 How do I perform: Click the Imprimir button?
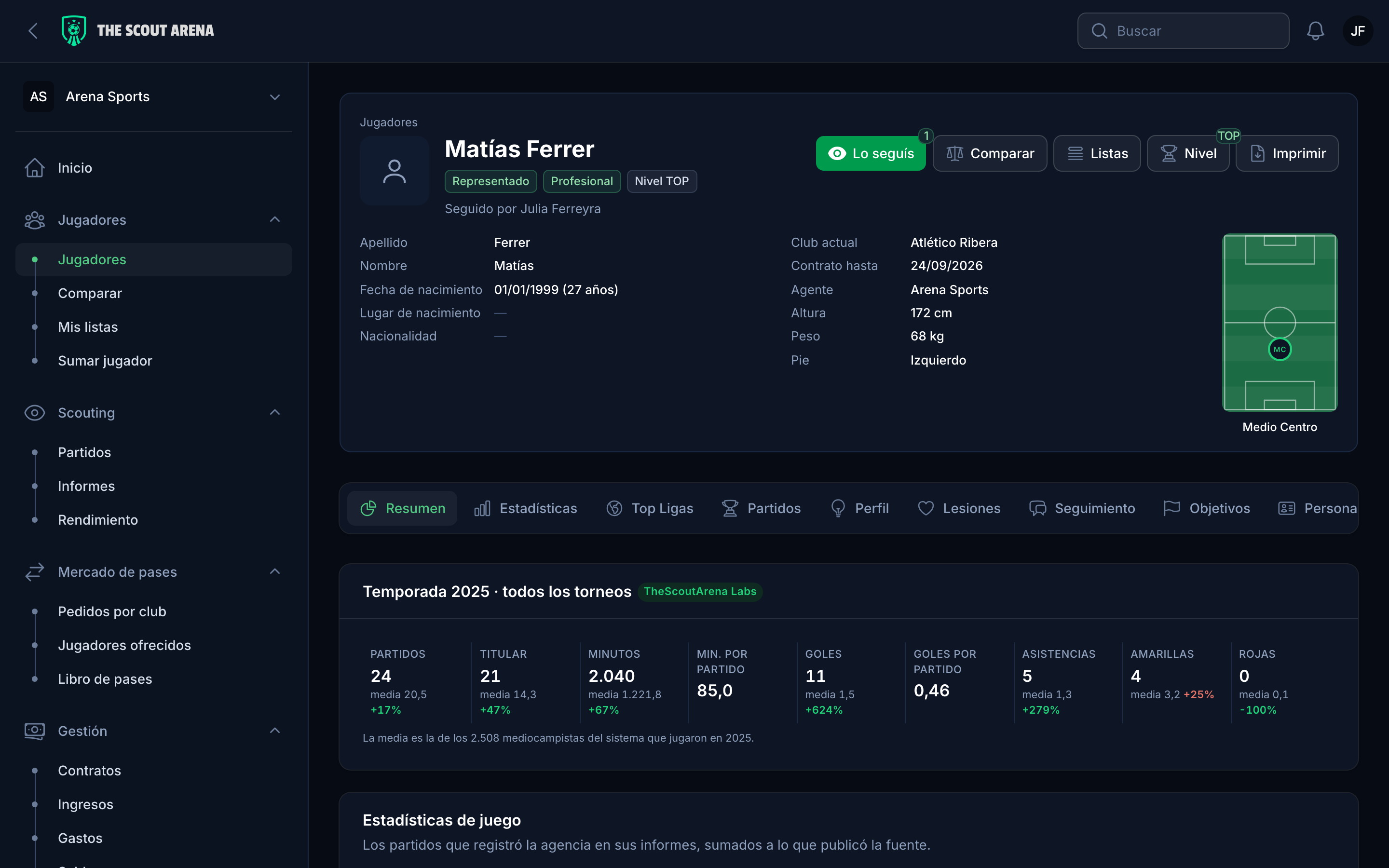pos(1287,153)
